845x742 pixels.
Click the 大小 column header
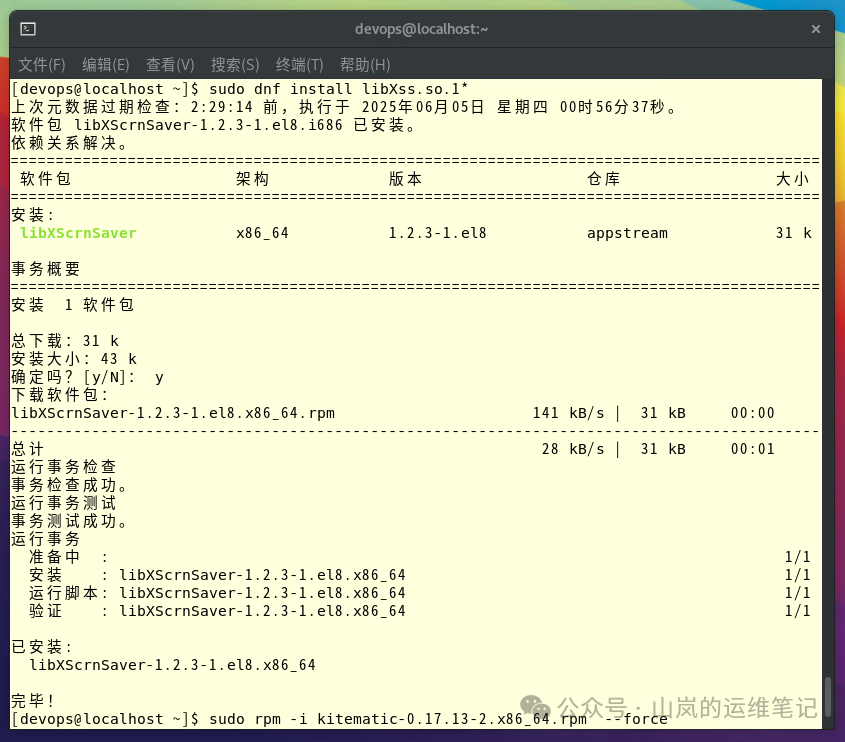point(793,178)
